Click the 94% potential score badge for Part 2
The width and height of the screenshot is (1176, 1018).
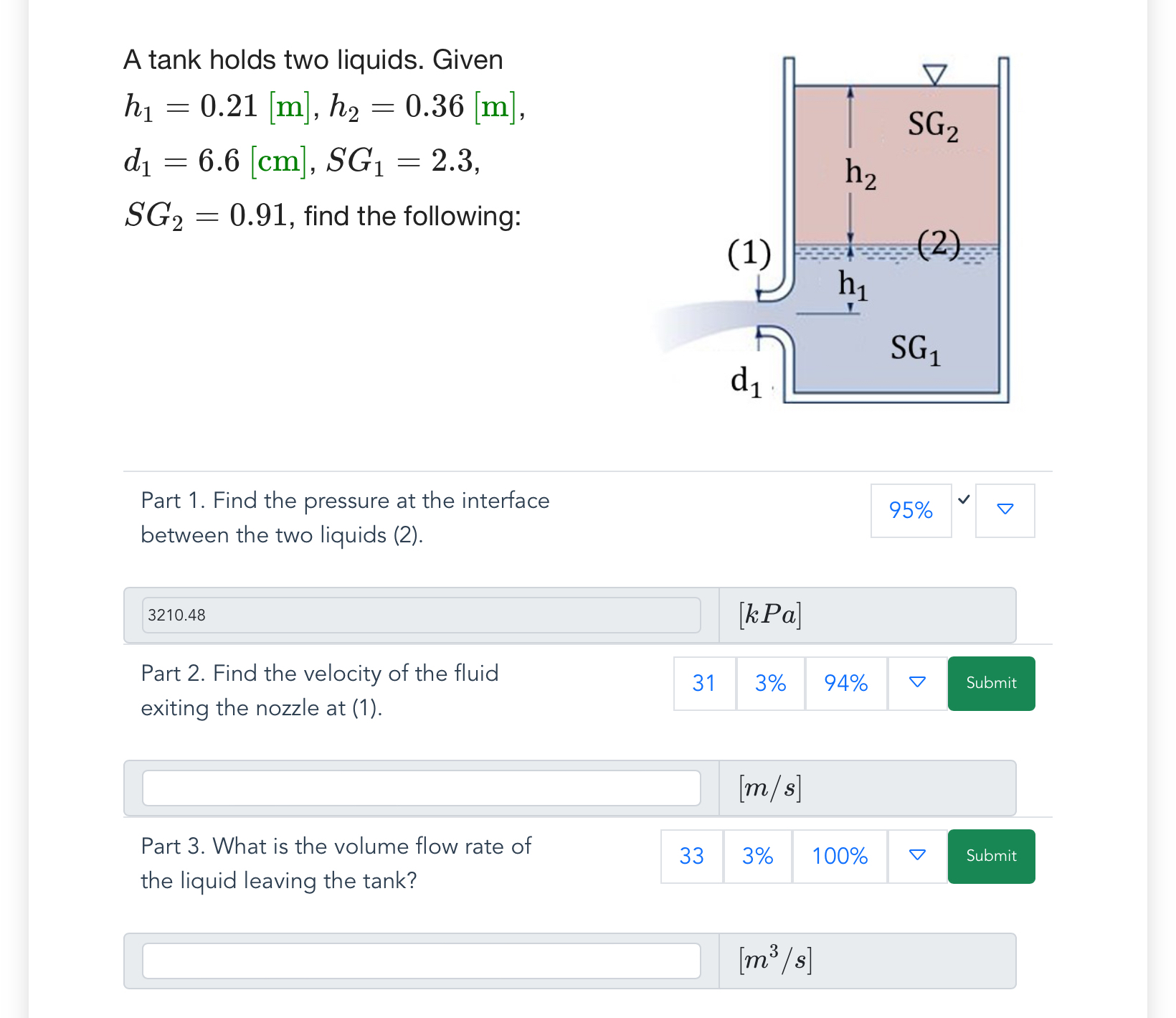tap(846, 684)
